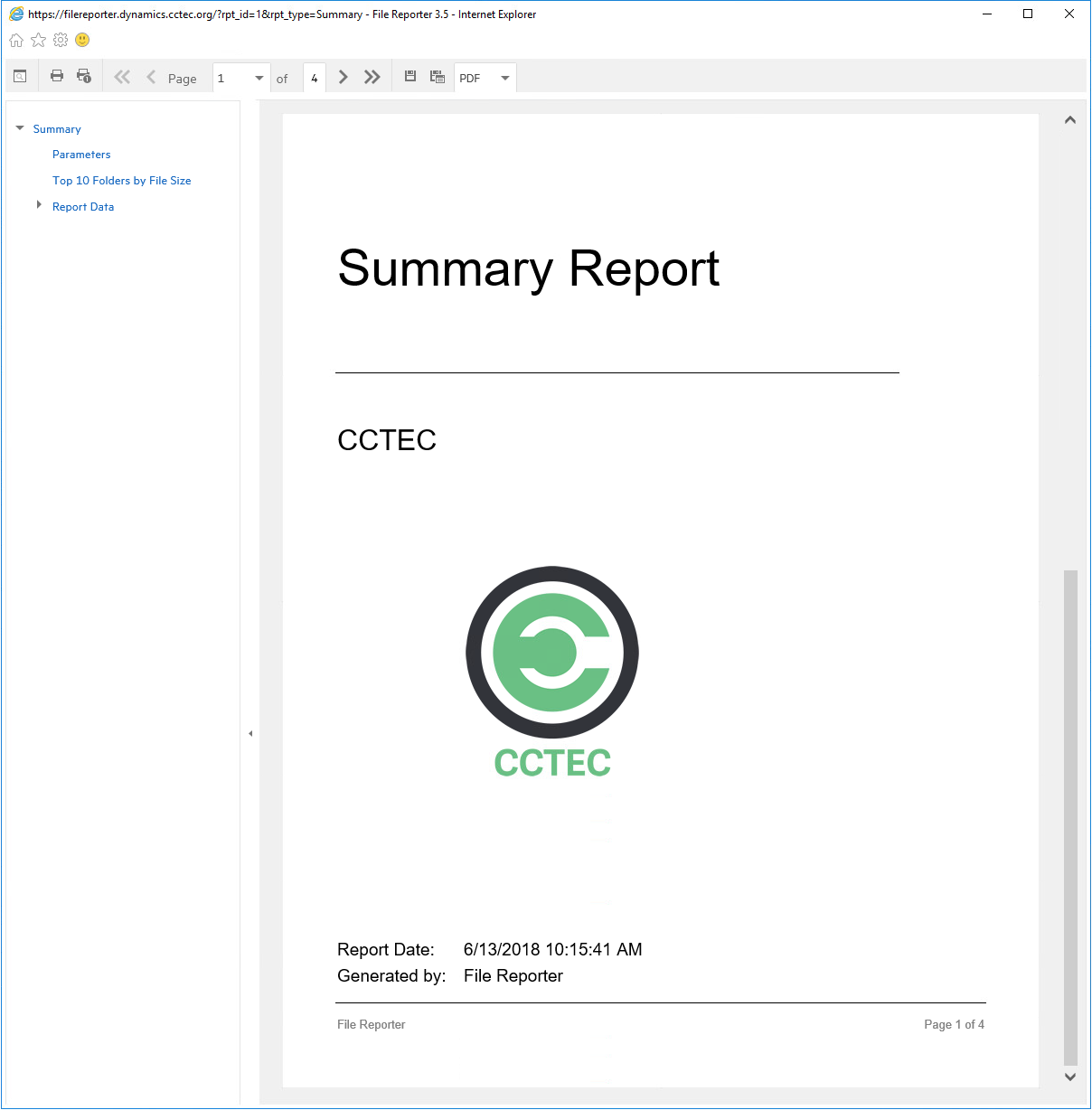Open the IE Tools gear icon
Image resolution: width=1092 pixels, height=1110 pixels.
(61, 40)
